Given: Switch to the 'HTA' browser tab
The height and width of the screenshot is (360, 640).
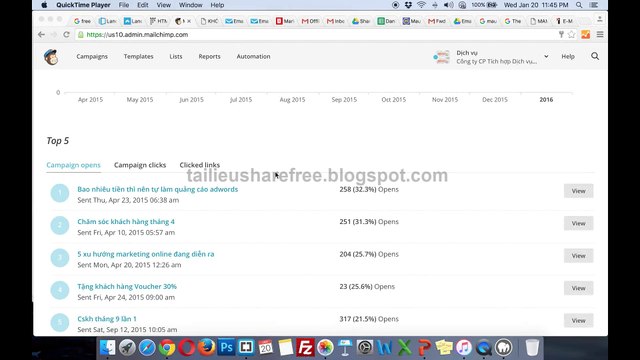Looking at the screenshot, I should coord(158,21).
